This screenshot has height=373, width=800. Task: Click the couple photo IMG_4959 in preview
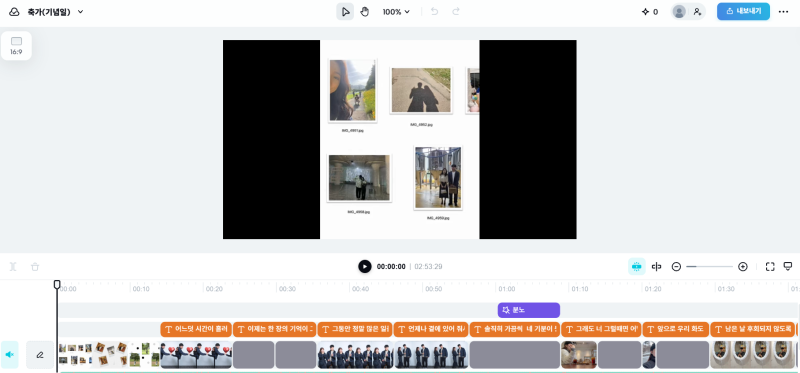tap(438, 178)
